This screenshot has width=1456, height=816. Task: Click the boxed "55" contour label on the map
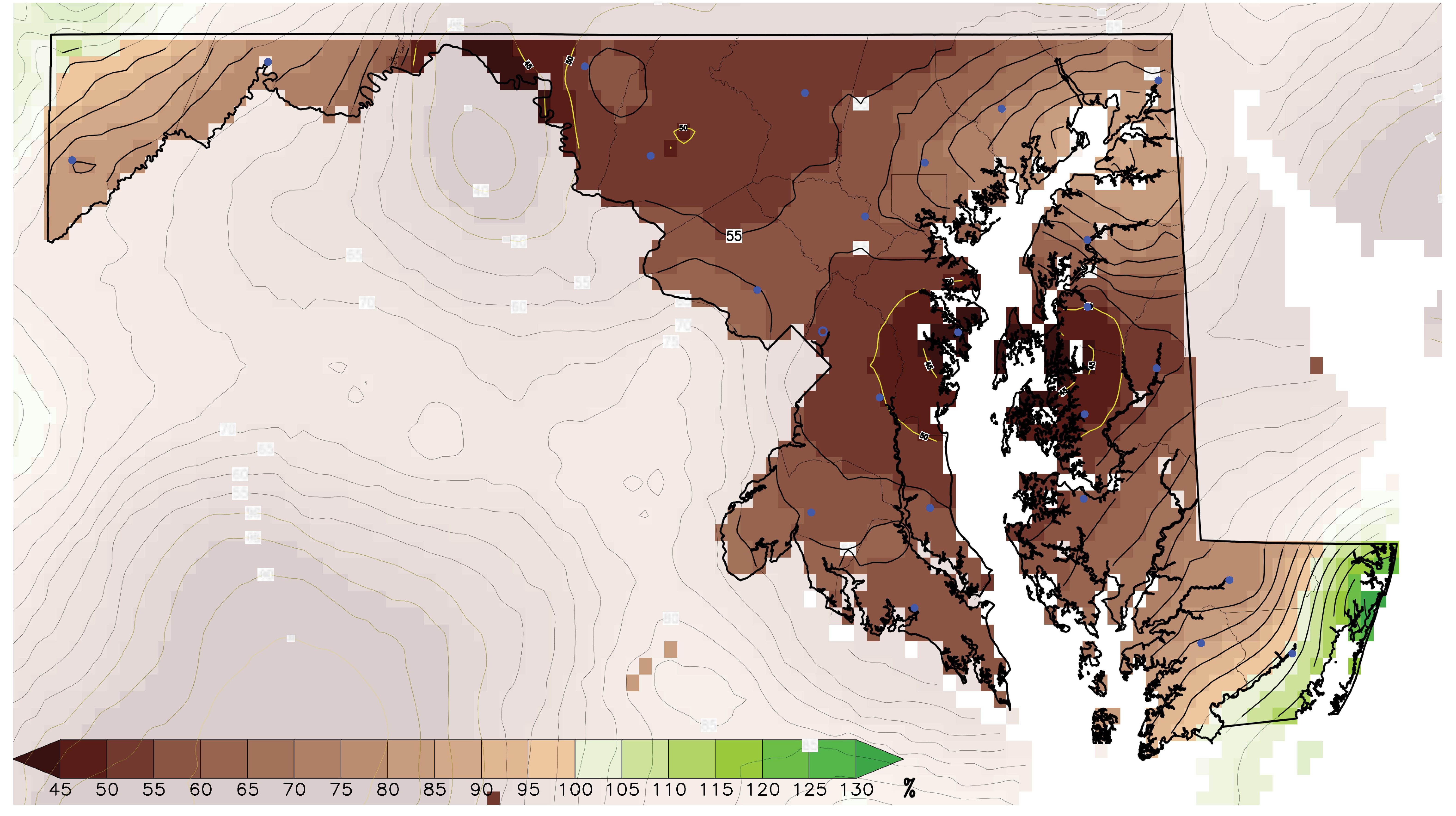734,236
